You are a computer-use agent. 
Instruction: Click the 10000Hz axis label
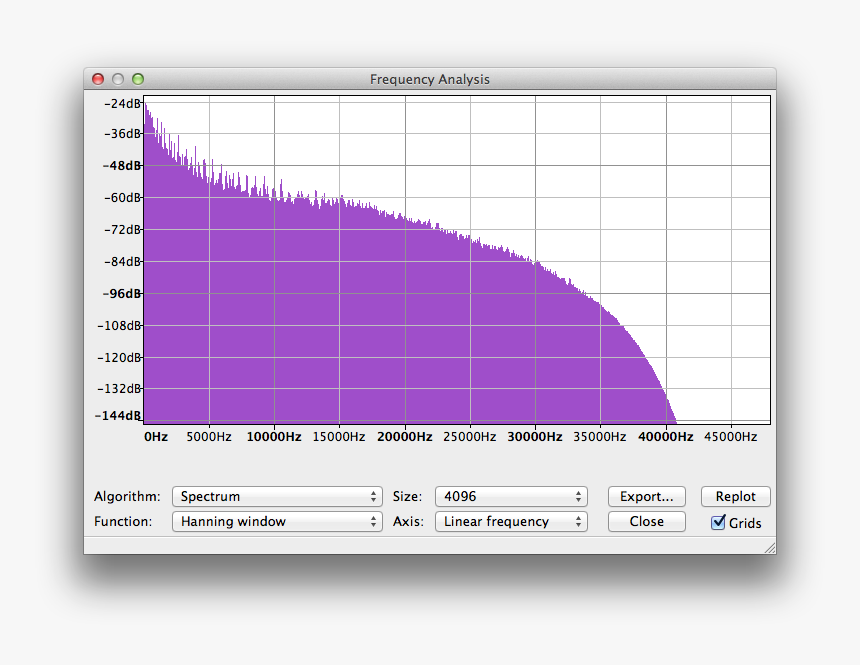click(x=274, y=437)
